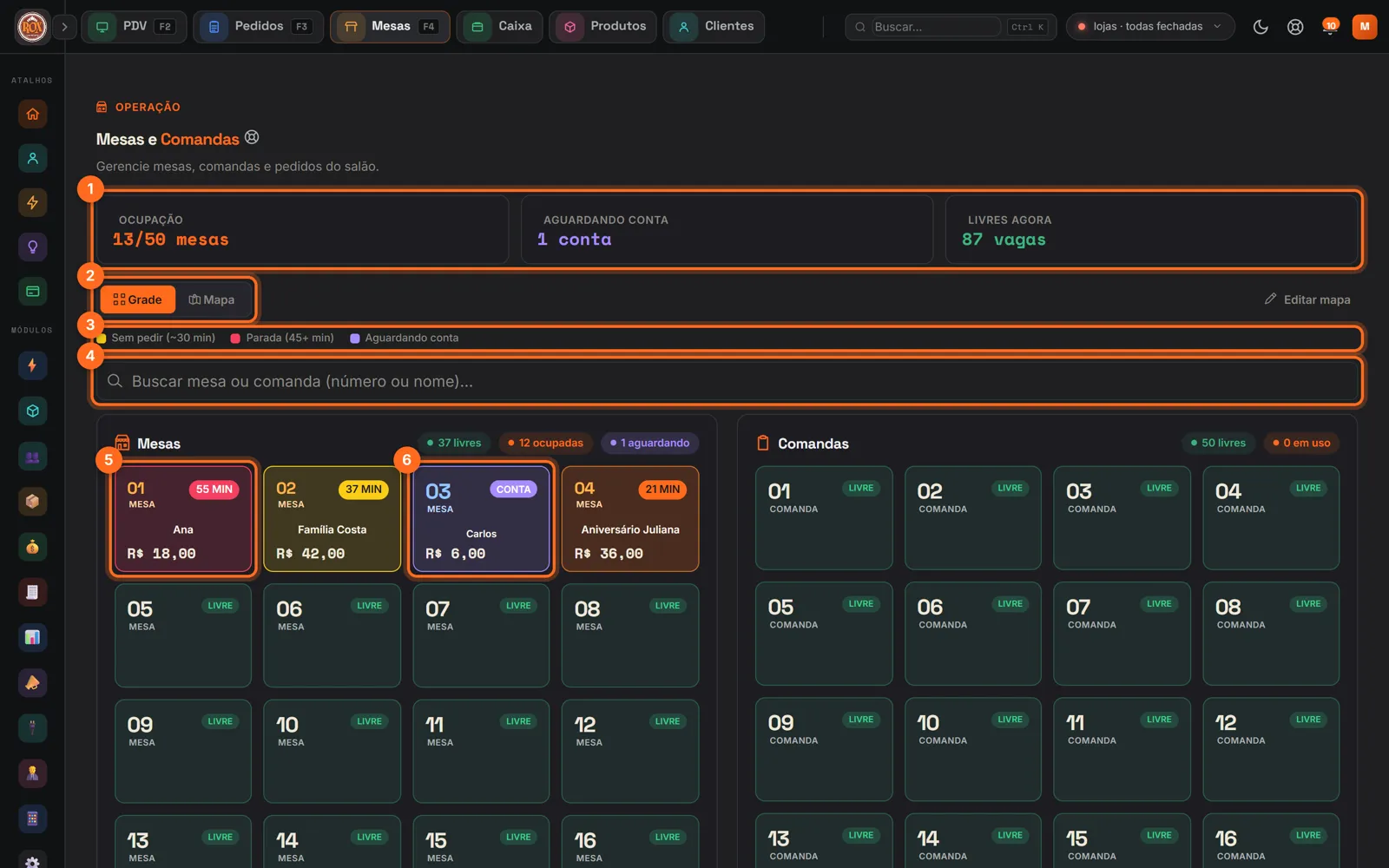Open Mesa 03 Carlos card with CONTA
This screenshot has width=1389, height=868.
click(x=481, y=519)
